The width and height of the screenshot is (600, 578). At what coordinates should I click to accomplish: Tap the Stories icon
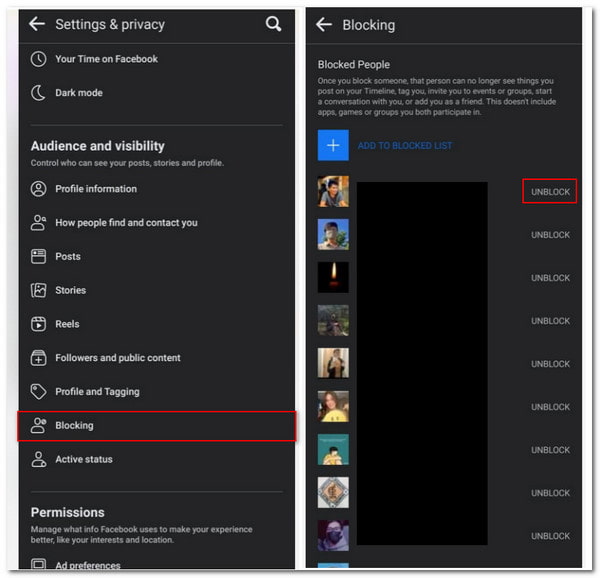38,290
